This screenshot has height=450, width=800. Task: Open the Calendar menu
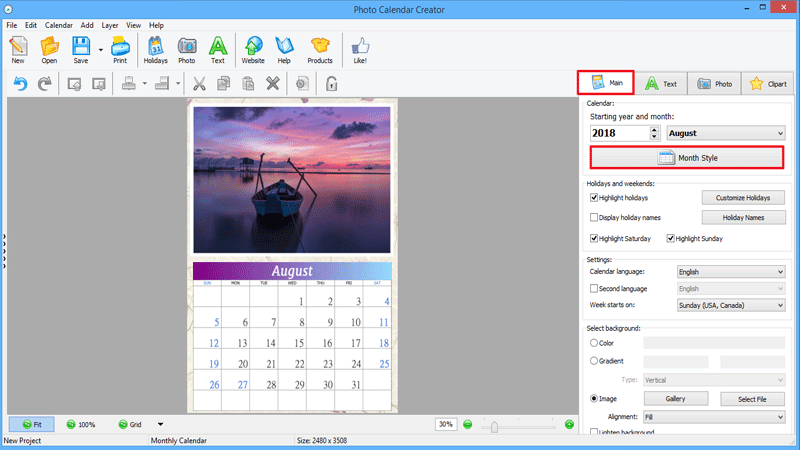59,25
